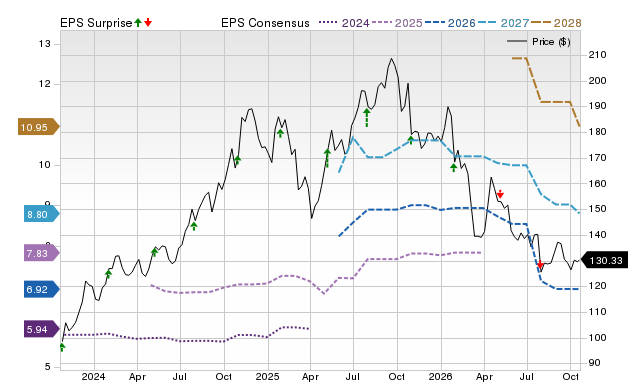The width and height of the screenshot is (640, 382).
Task: Click the 'EPS Surprise' legend label
Action: (96, 23)
